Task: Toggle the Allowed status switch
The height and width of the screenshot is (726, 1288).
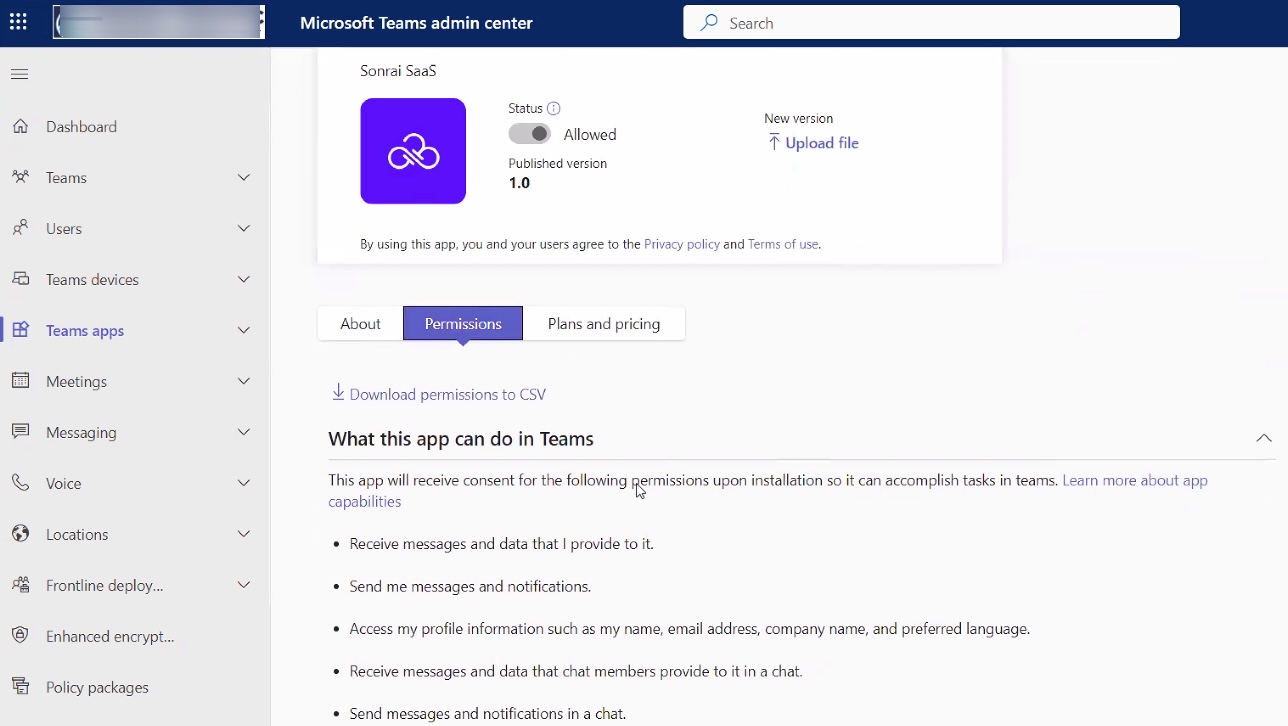Action: pyautogui.click(x=530, y=134)
